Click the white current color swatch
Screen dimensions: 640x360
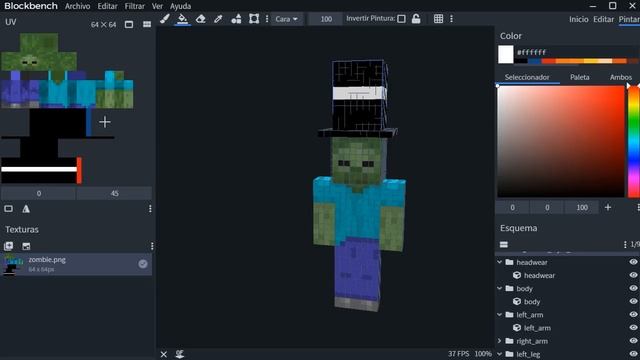tap(506, 54)
